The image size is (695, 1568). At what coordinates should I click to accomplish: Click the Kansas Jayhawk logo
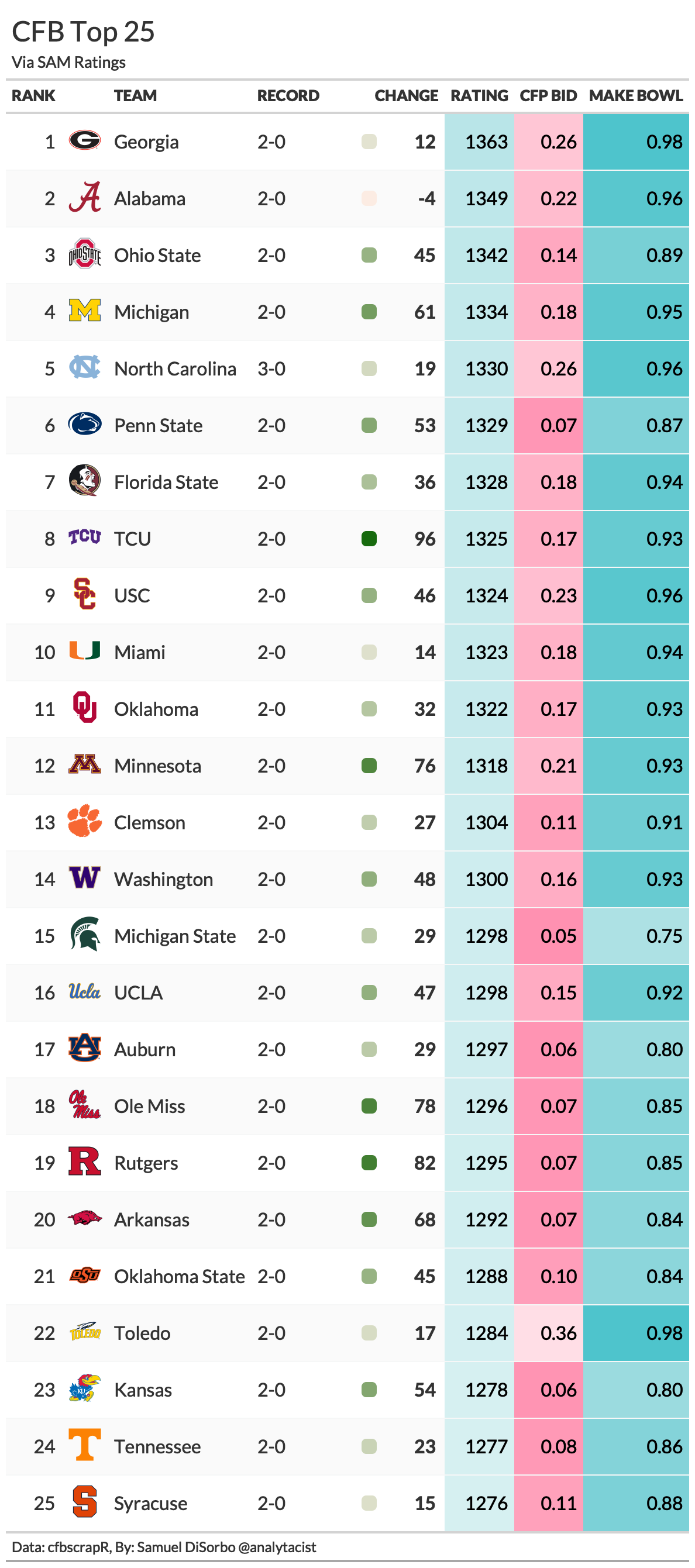[x=84, y=1388]
